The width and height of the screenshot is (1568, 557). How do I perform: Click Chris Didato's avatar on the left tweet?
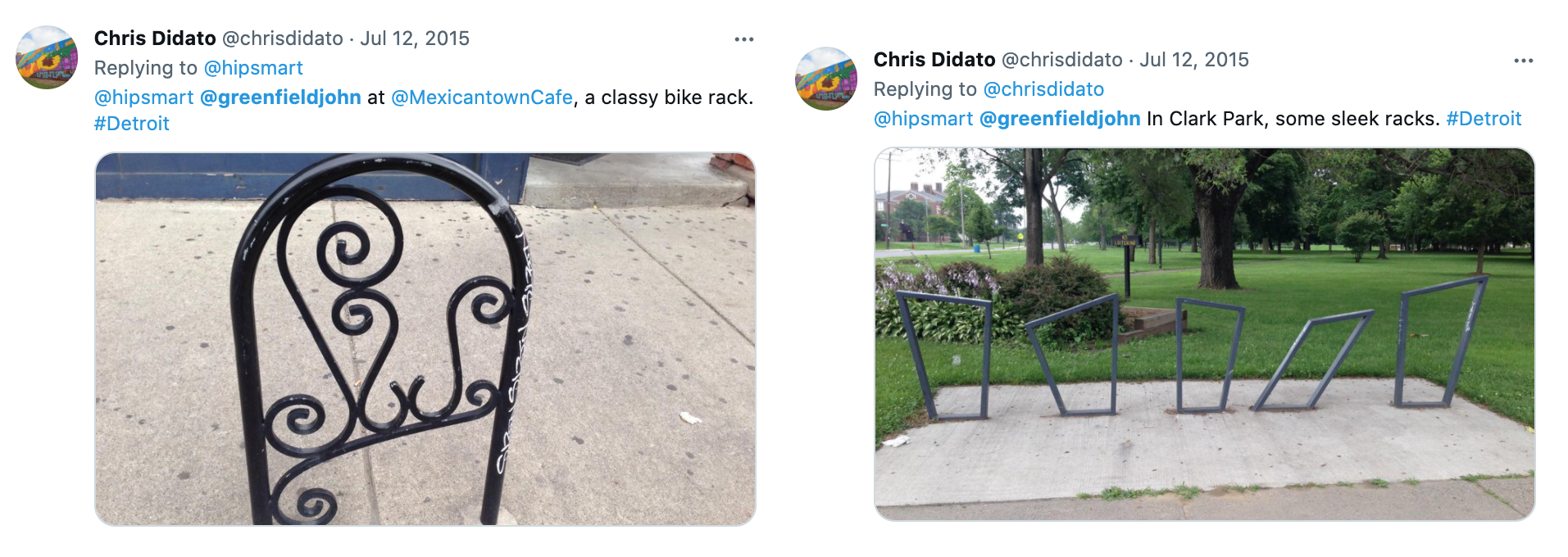(47, 57)
